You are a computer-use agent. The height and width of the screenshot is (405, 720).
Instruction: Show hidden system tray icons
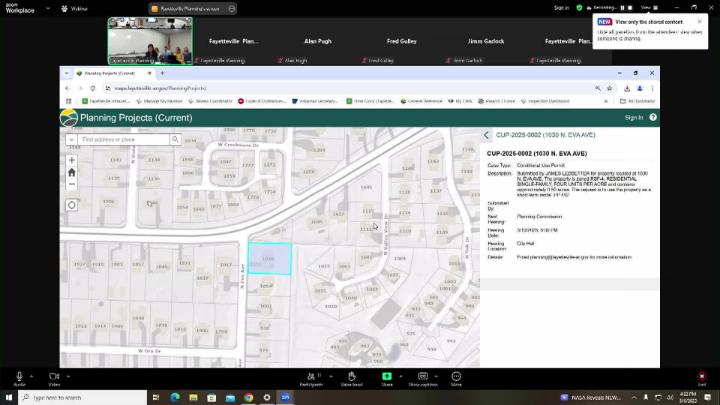pyautogui.click(x=634, y=398)
